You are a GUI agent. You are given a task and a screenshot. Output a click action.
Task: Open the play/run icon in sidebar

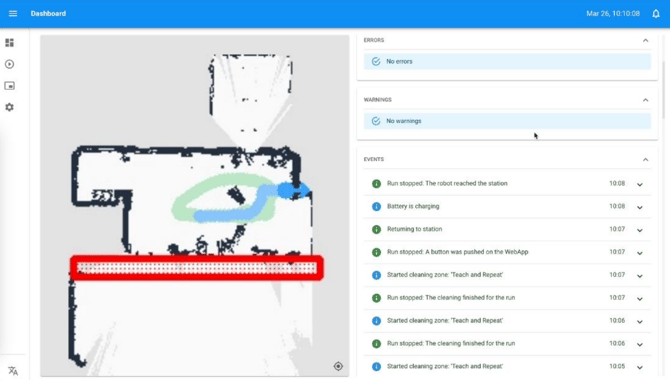tap(9, 64)
